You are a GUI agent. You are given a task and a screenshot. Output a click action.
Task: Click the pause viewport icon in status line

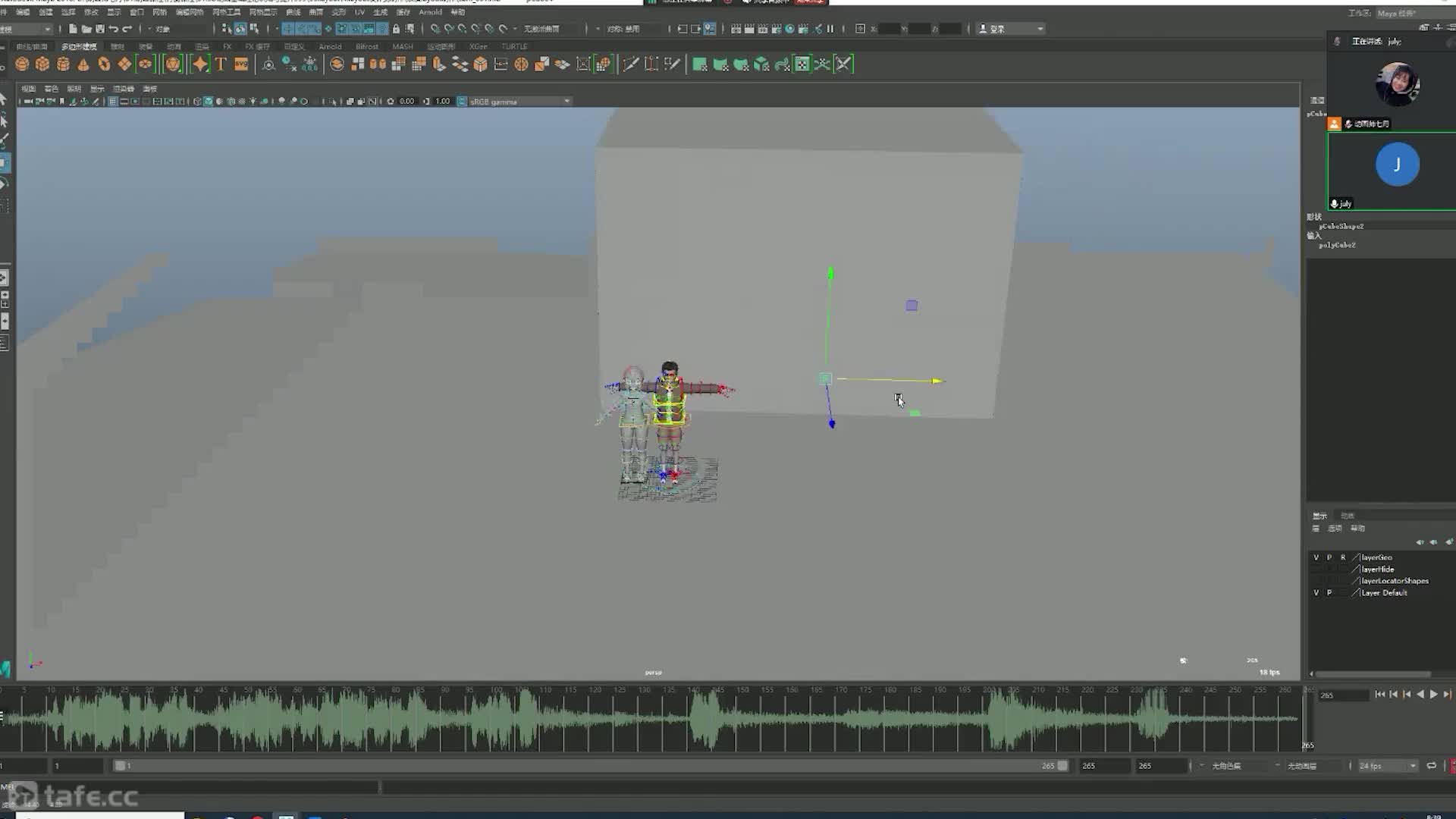830,29
